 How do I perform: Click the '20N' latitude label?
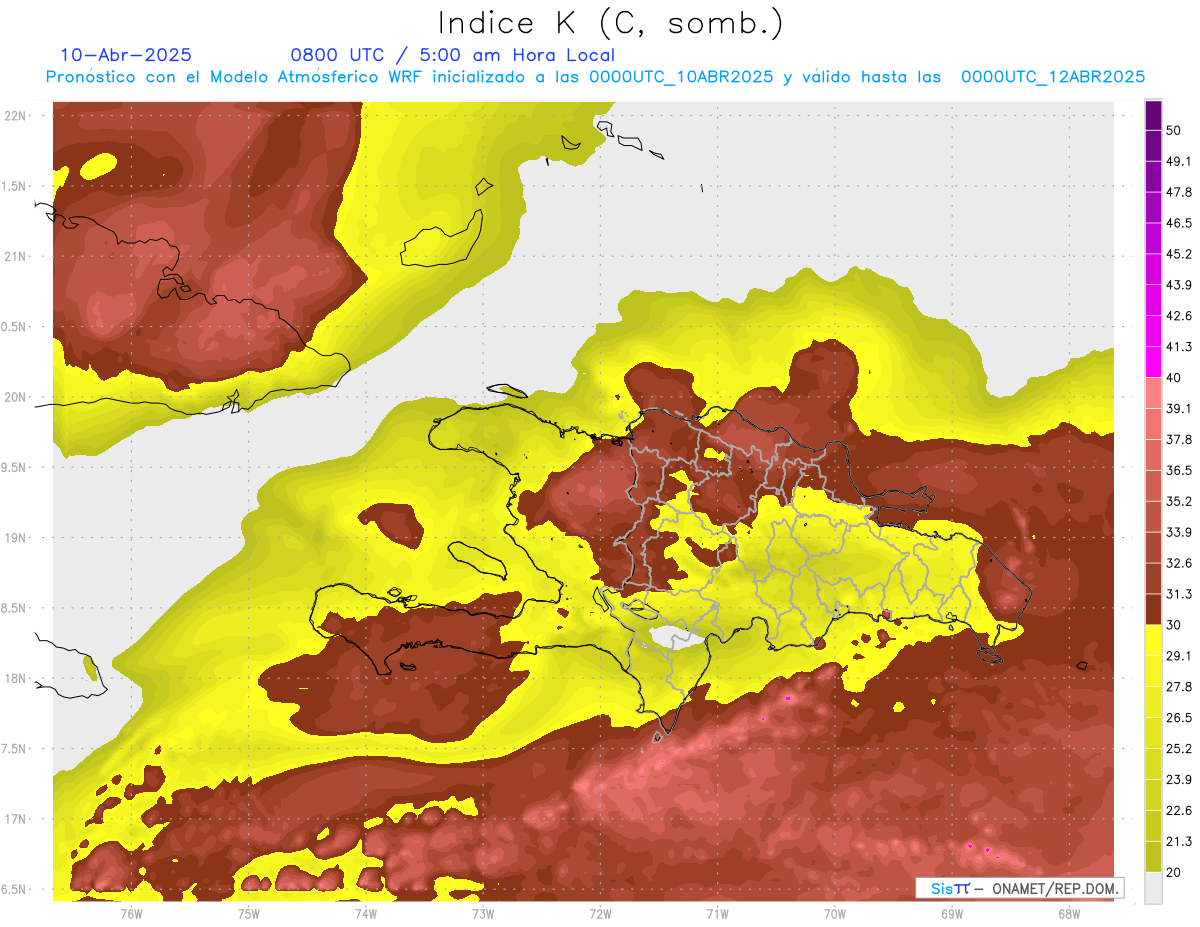click(x=16, y=397)
